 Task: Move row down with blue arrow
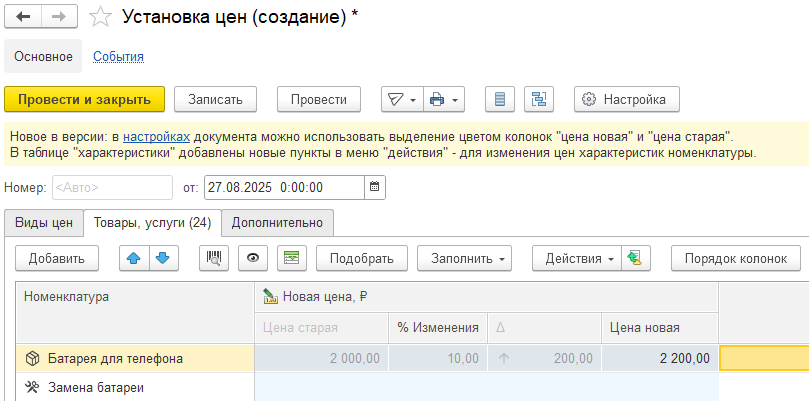point(161,258)
